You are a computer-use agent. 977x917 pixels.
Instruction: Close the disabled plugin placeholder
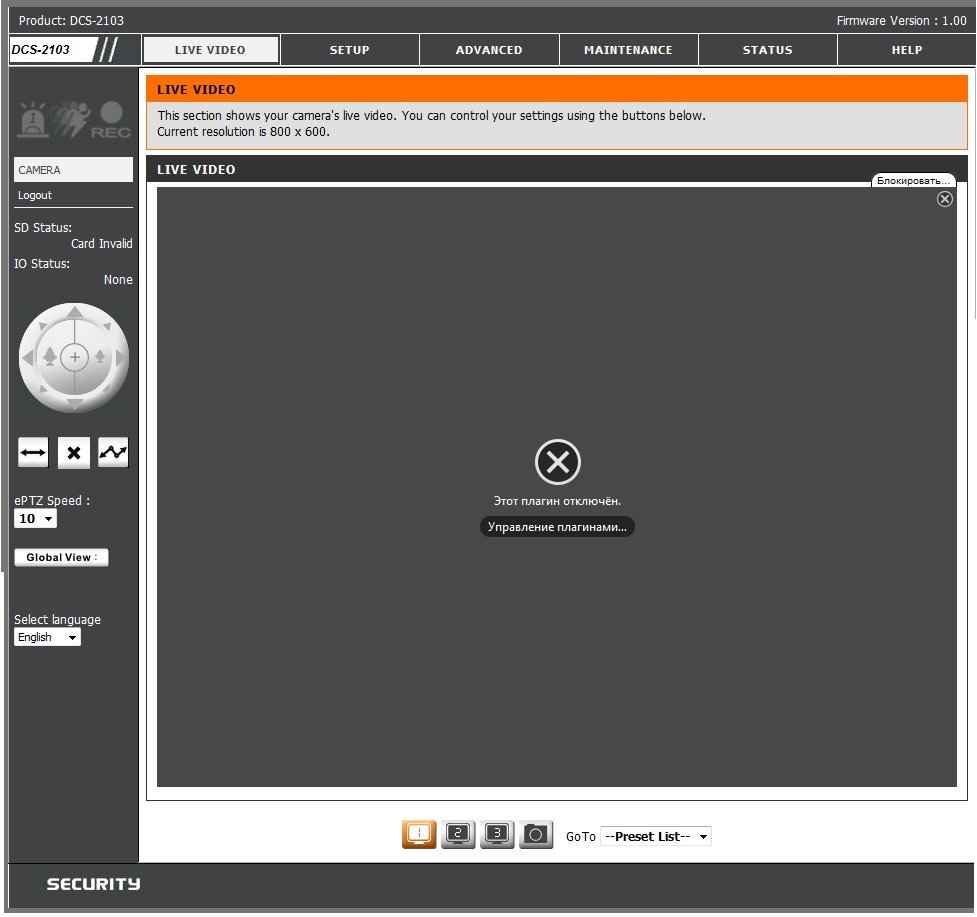pyautogui.click(x=945, y=199)
